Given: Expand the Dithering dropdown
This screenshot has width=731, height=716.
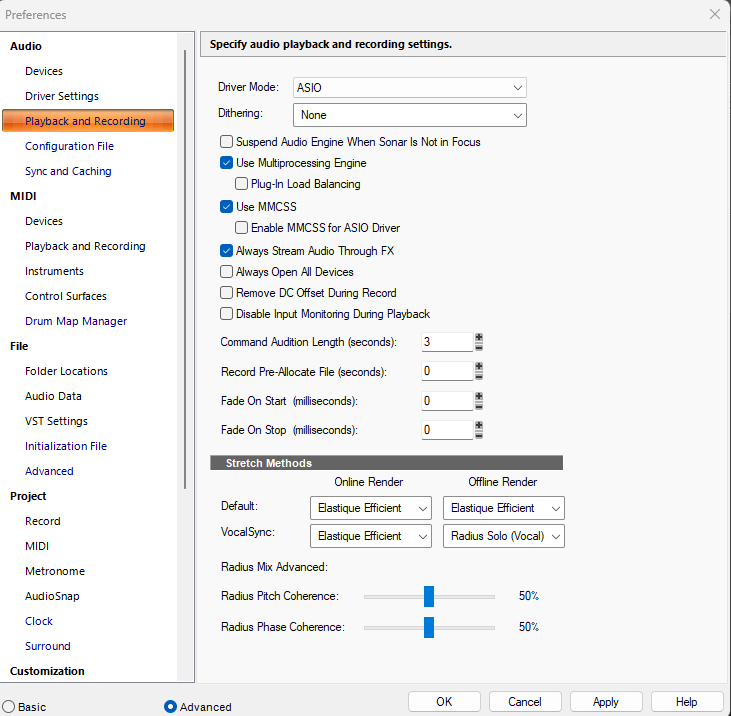Looking at the screenshot, I should point(410,115).
